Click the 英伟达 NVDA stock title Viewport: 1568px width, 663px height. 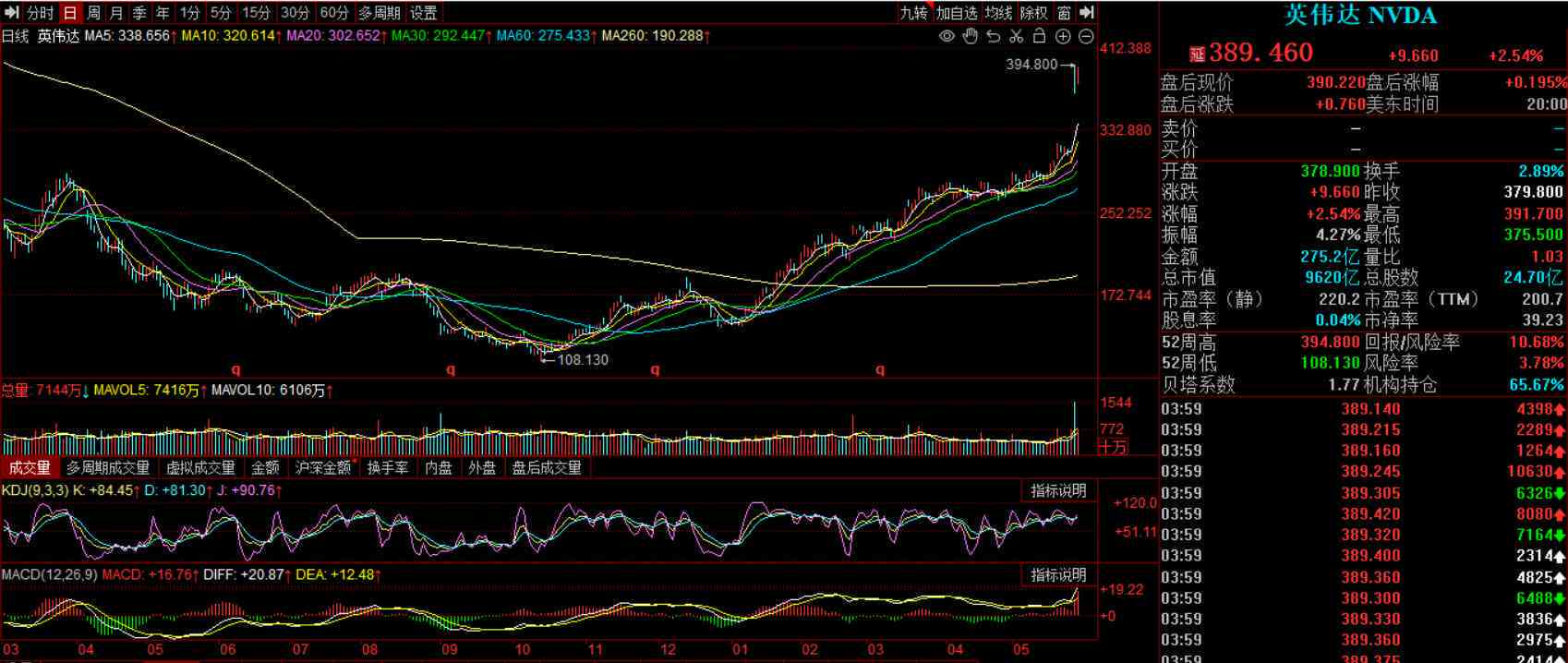coord(1361,16)
